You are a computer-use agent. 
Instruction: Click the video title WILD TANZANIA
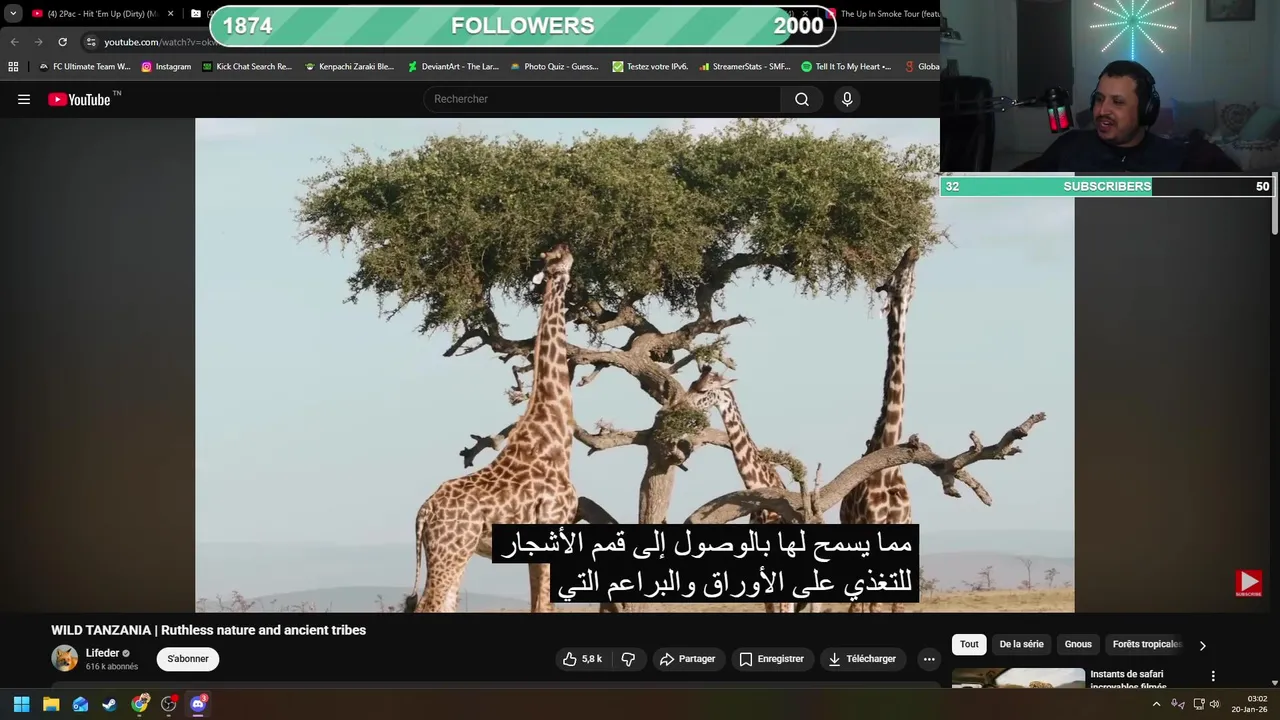tap(209, 630)
